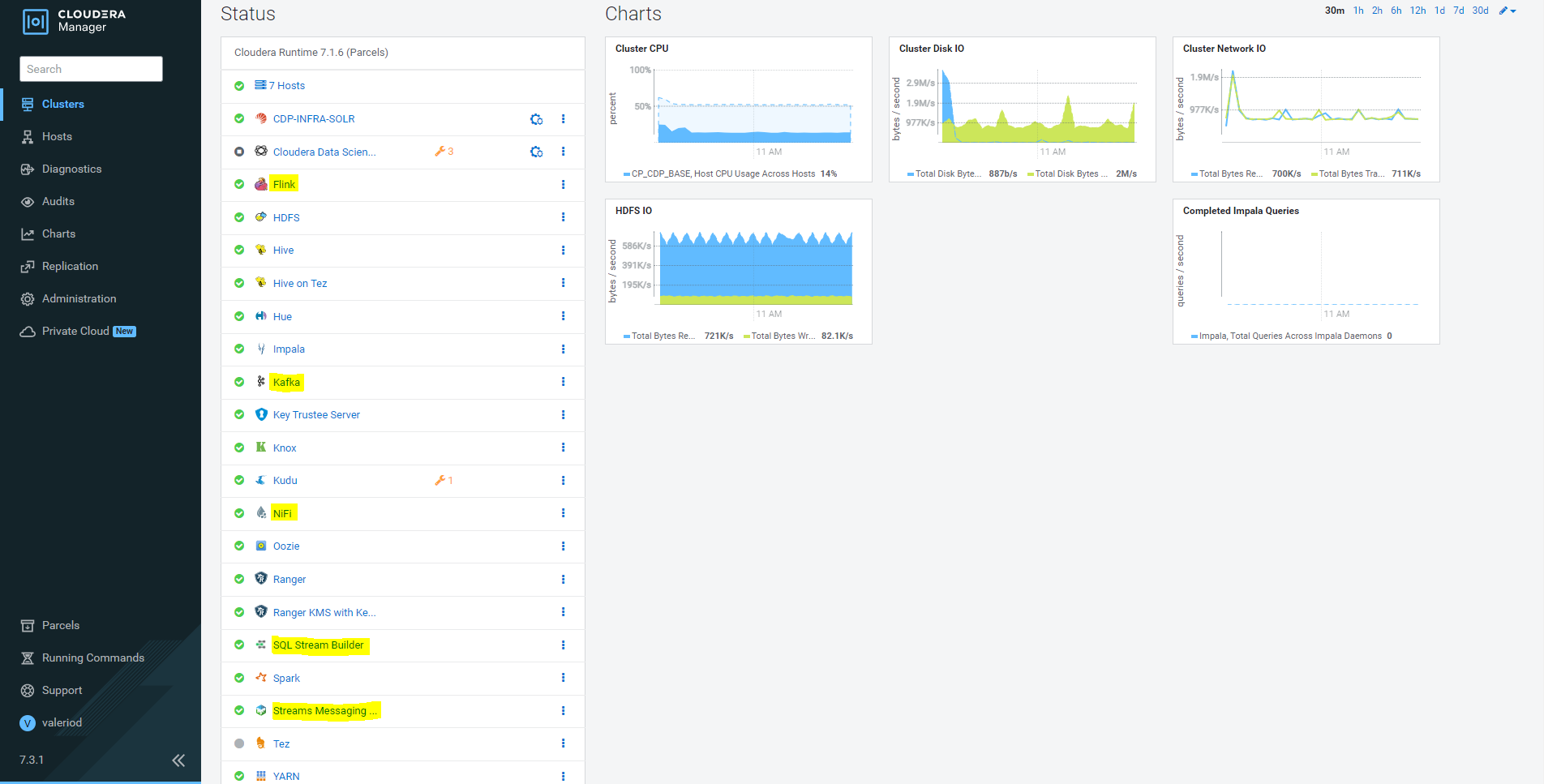This screenshot has height=784, width=1544.
Task: Click the Hue service icon
Action: pyautogui.click(x=261, y=316)
